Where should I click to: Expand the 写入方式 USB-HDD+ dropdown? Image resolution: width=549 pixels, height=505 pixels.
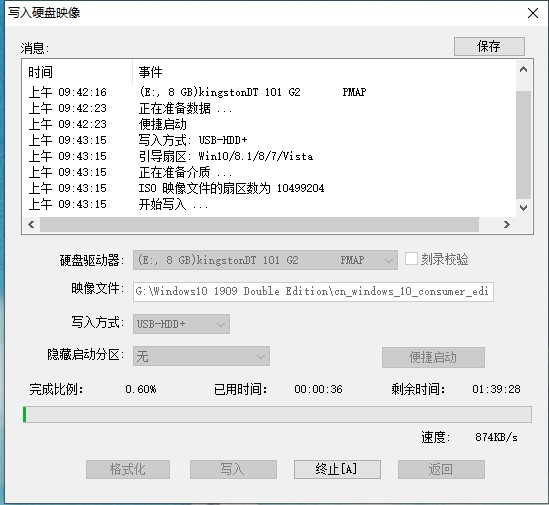pyautogui.click(x=181, y=324)
